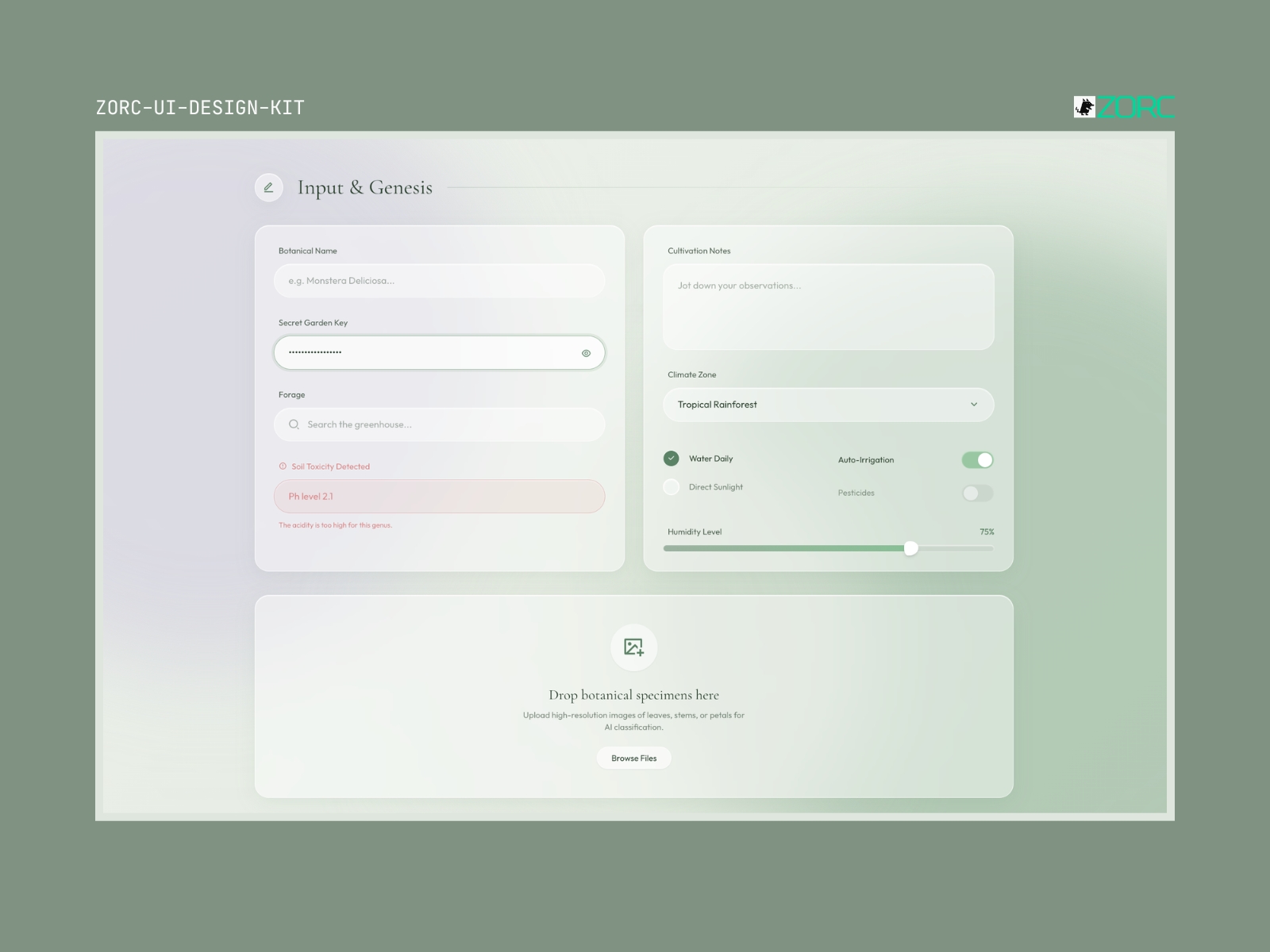Click the Input & Genesis heading

point(365,188)
